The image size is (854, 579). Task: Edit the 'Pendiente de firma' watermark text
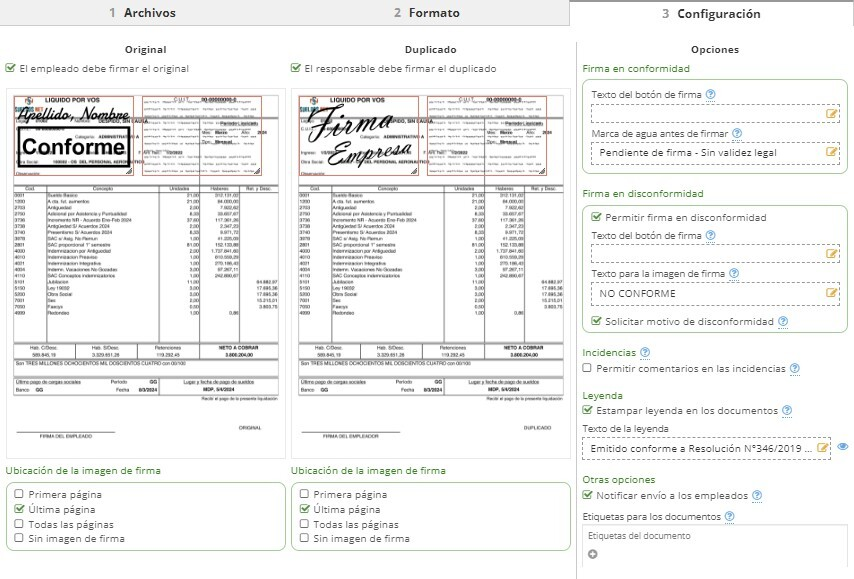tap(831, 152)
